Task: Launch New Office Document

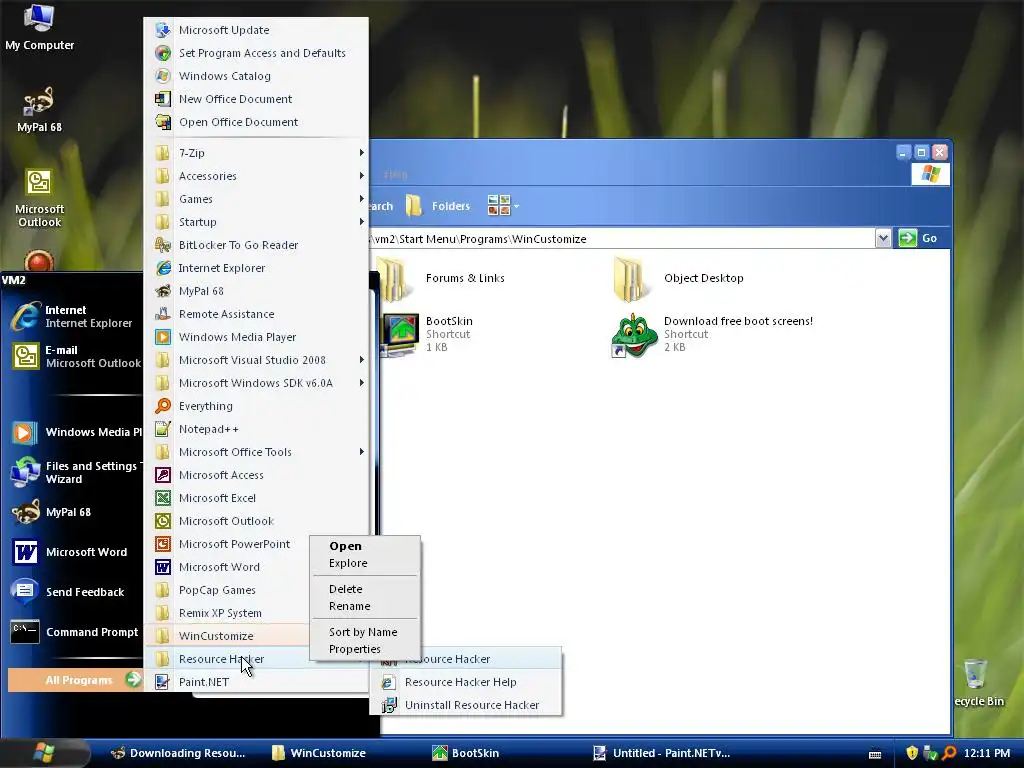Action: coord(256,99)
